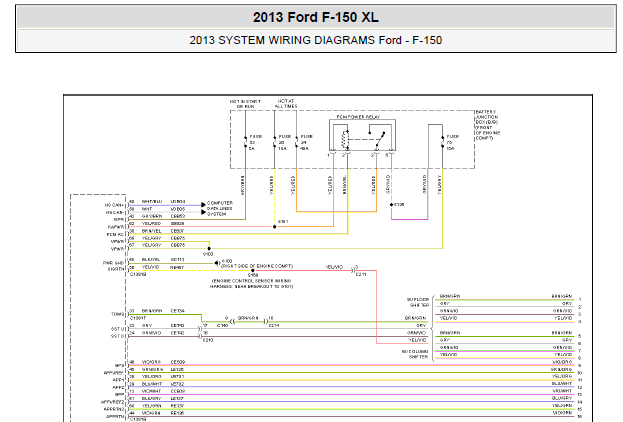The image size is (623, 422).
Task: Click the relay switch contact symbol in PCM Power Relay
Action: 379,137
